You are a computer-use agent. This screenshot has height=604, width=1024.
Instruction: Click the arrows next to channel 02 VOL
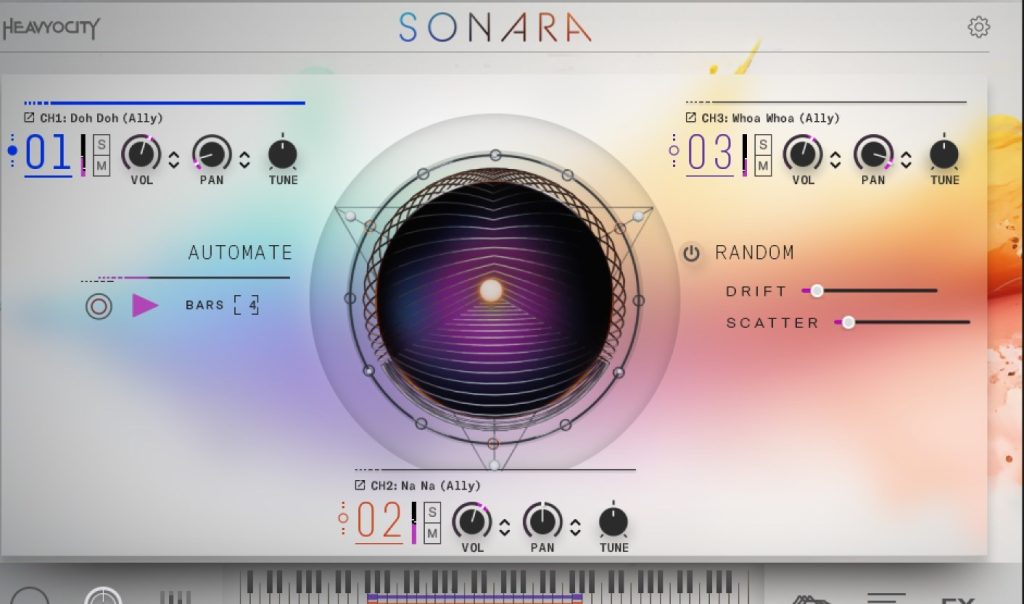(x=505, y=527)
